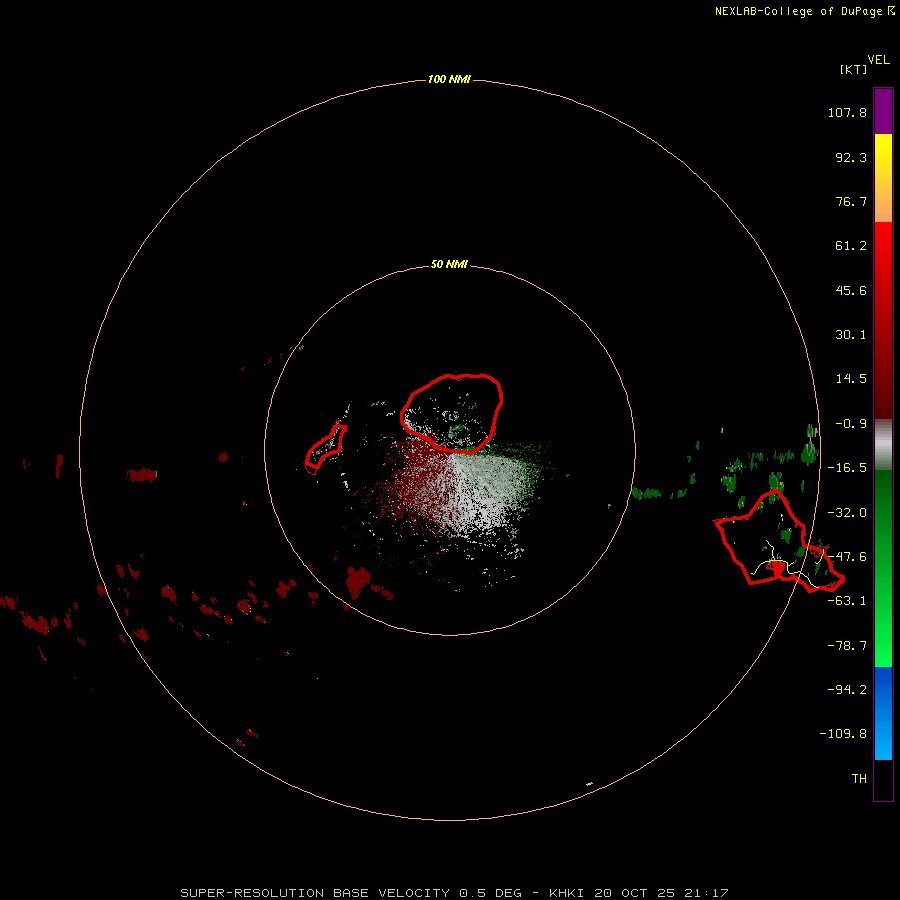This screenshot has width=900, height=900.
Task: Click the [KT] units label
Action: pyautogui.click(x=853, y=69)
